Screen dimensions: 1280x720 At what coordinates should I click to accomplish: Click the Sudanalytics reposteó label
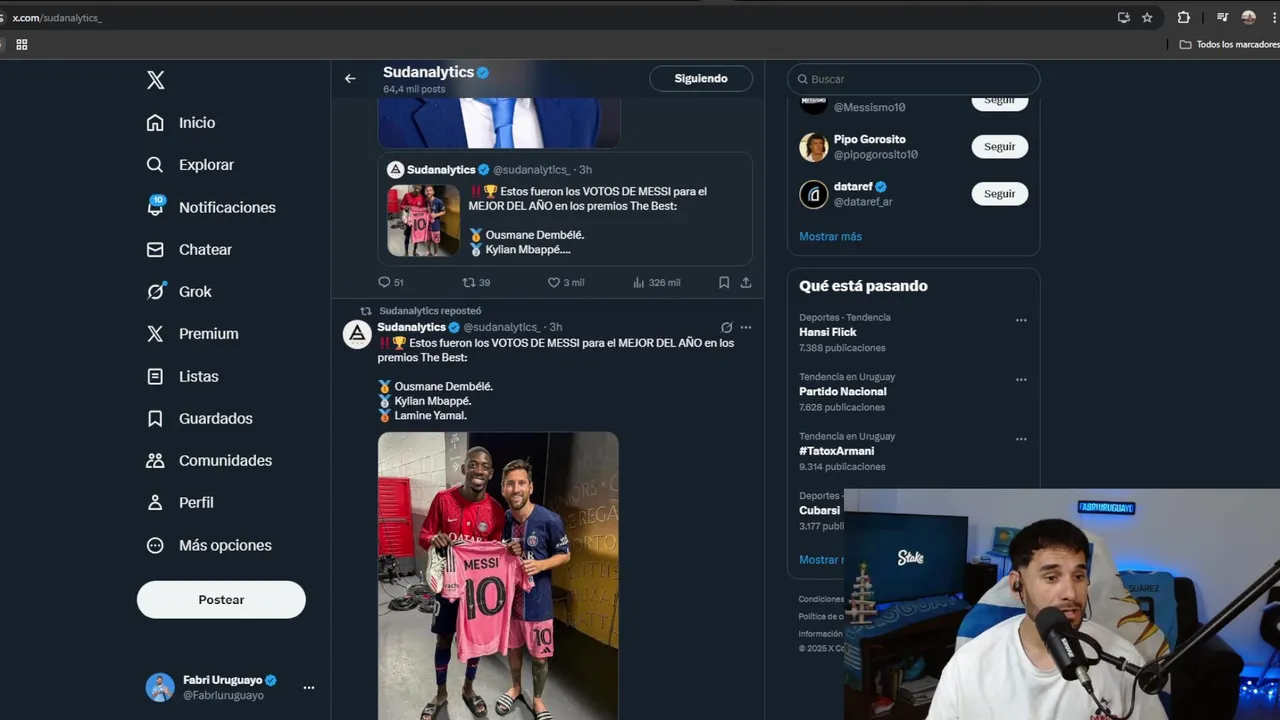[430, 311]
